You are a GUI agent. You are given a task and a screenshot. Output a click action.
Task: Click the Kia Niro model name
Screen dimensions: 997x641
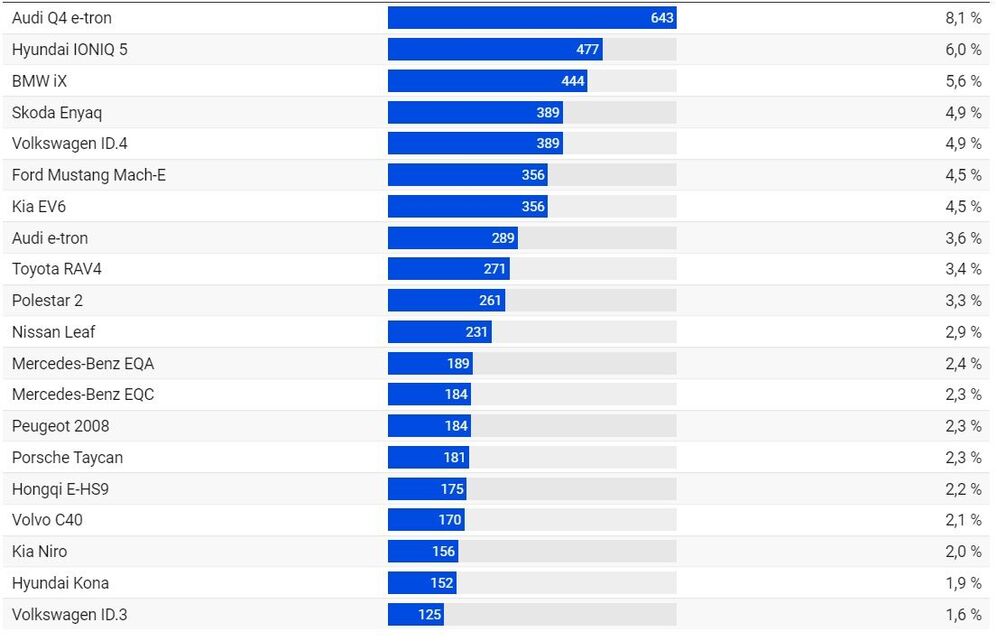[40, 551]
